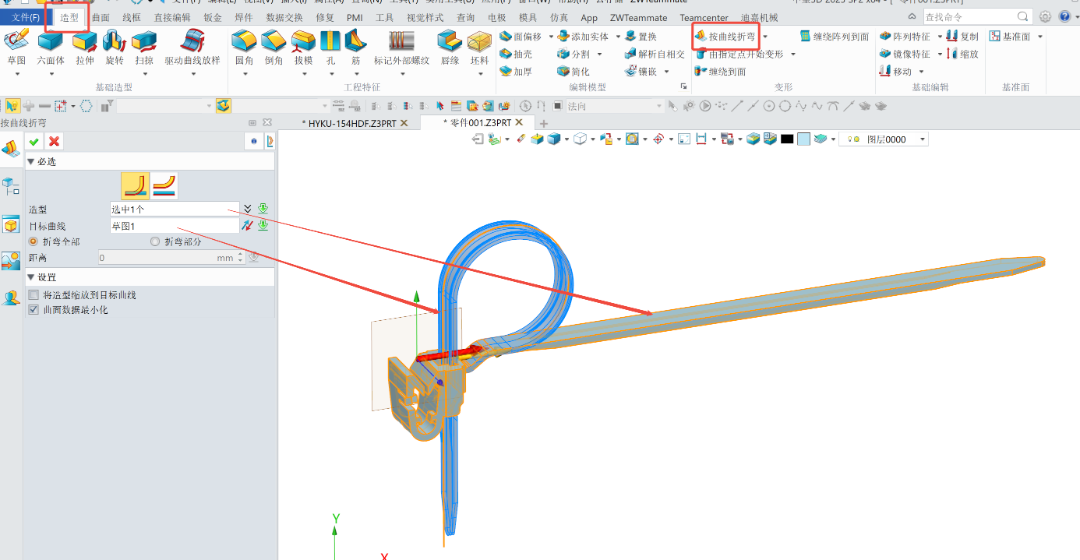The height and width of the screenshot is (560, 1080).
Task: Open the settings gear icon
Action: [x=1046, y=17]
